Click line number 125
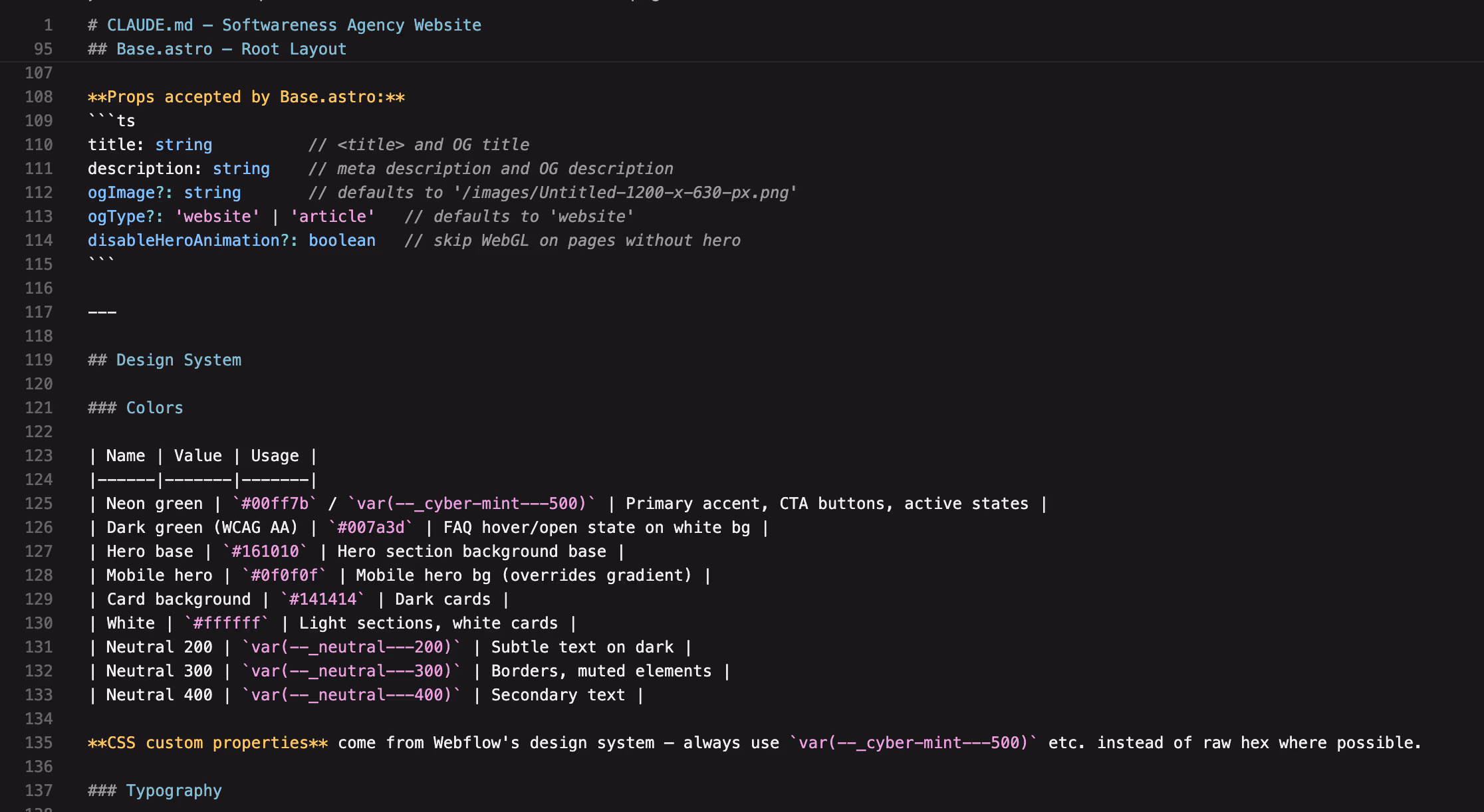The image size is (1484, 812). pos(39,504)
